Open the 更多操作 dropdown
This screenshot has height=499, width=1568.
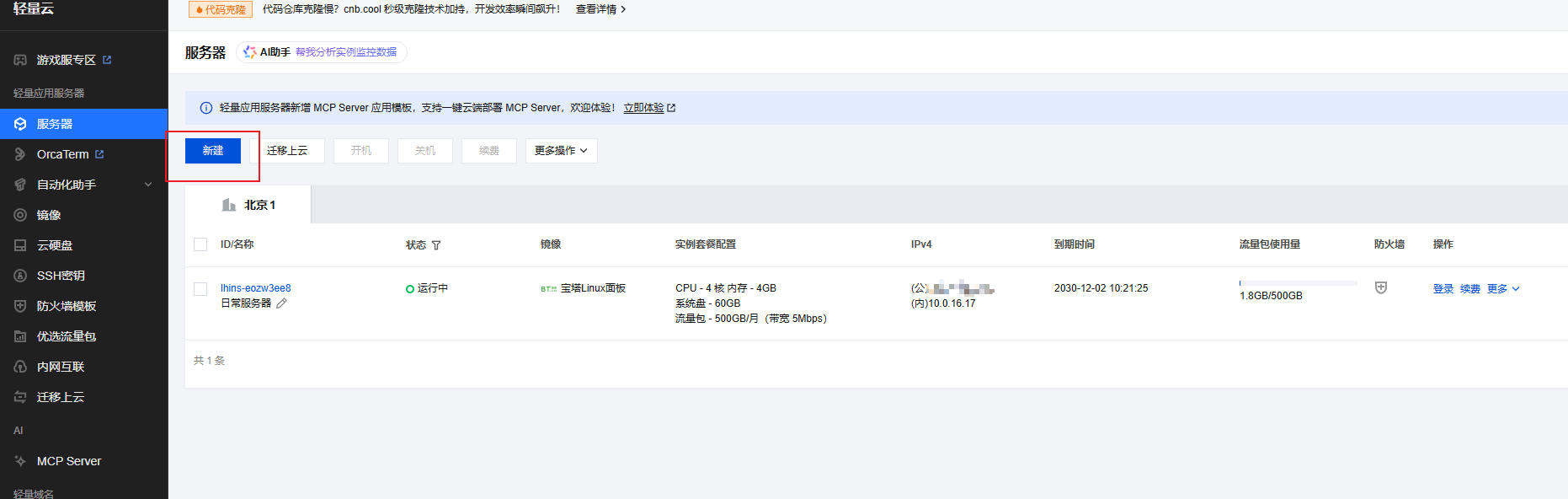pos(562,151)
